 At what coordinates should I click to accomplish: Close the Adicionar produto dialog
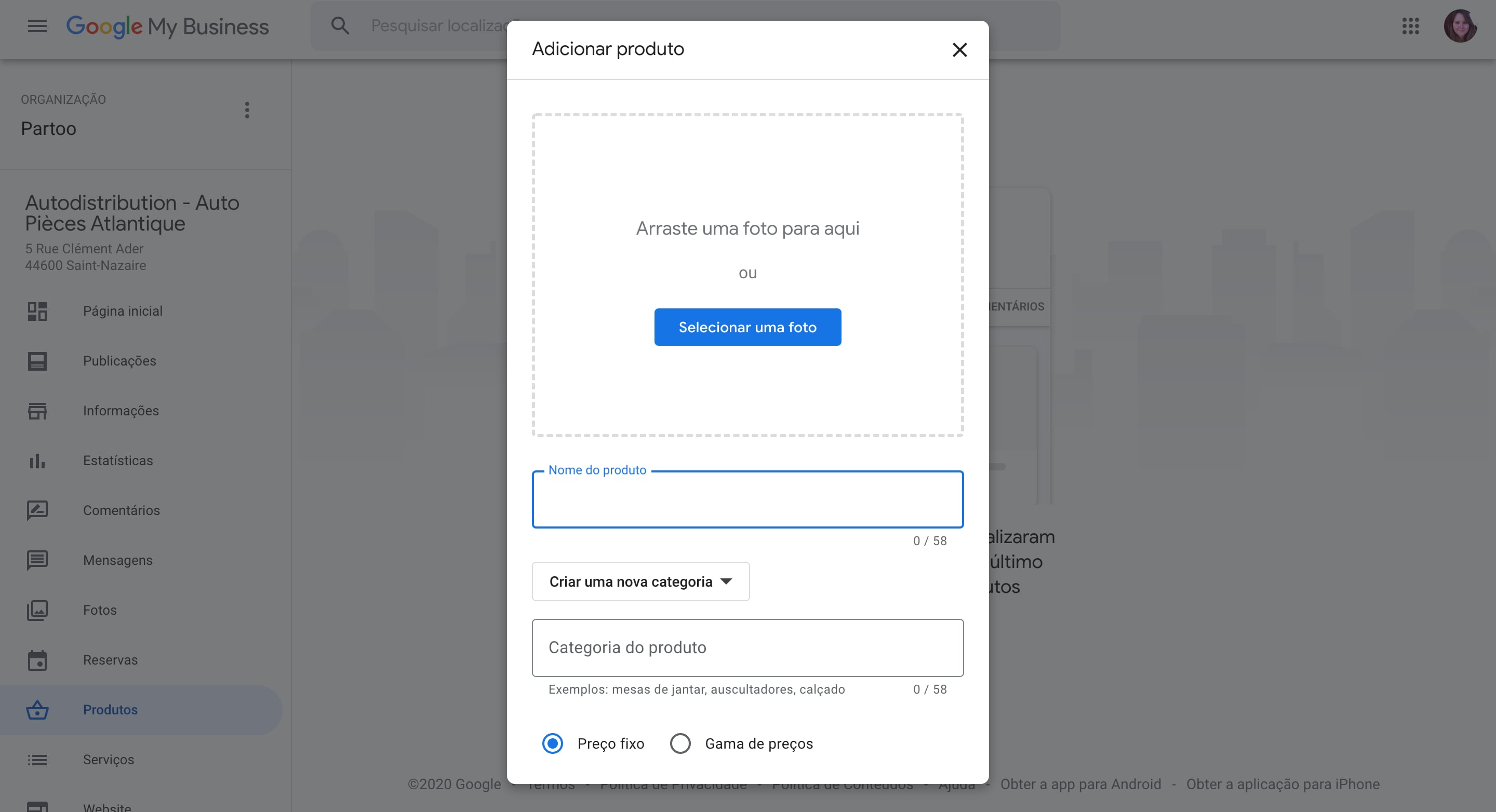959,50
